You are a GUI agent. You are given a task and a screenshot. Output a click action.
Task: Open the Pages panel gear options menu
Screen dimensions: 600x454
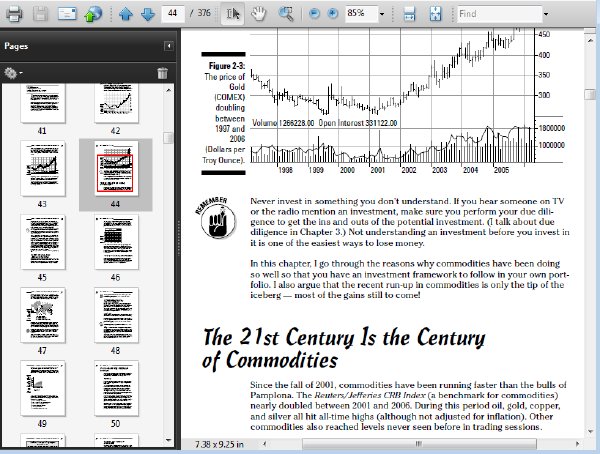coord(13,73)
